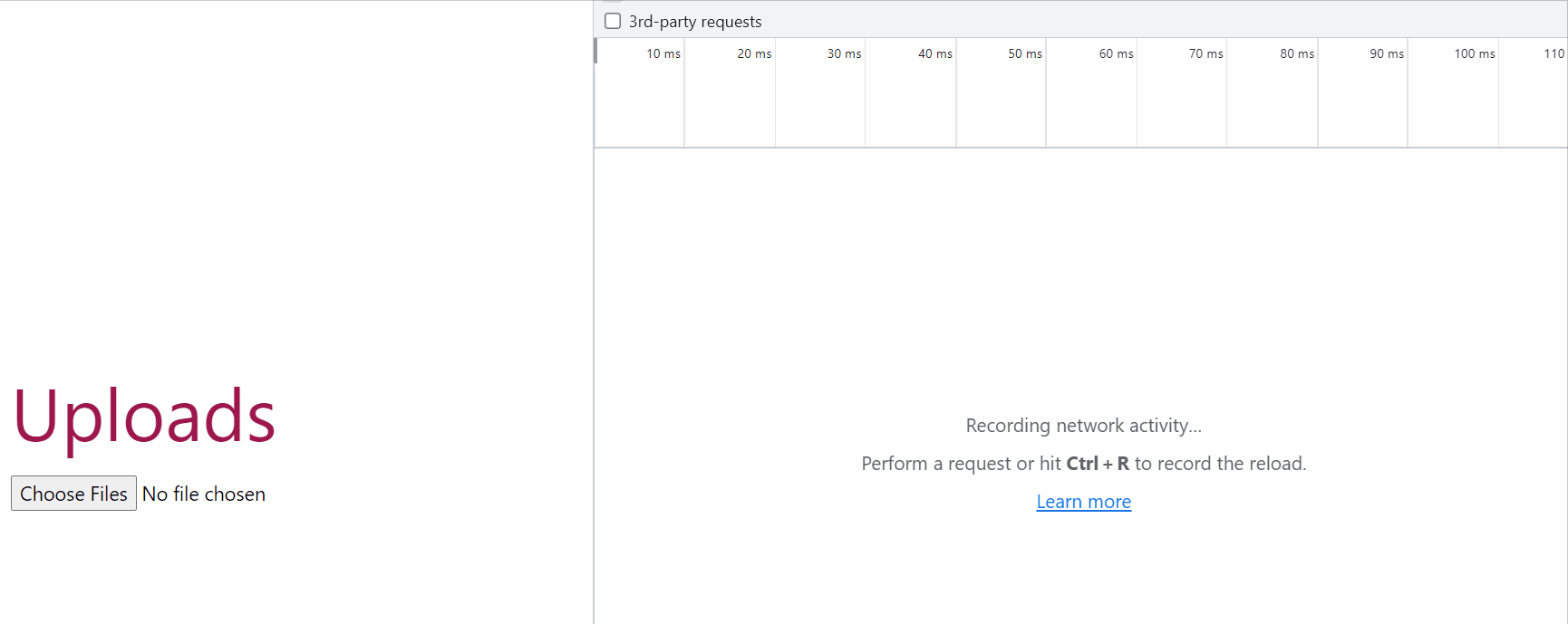1568x624 pixels.
Task: Click the 10 ms timeline marker
Action: coord(663,54)
